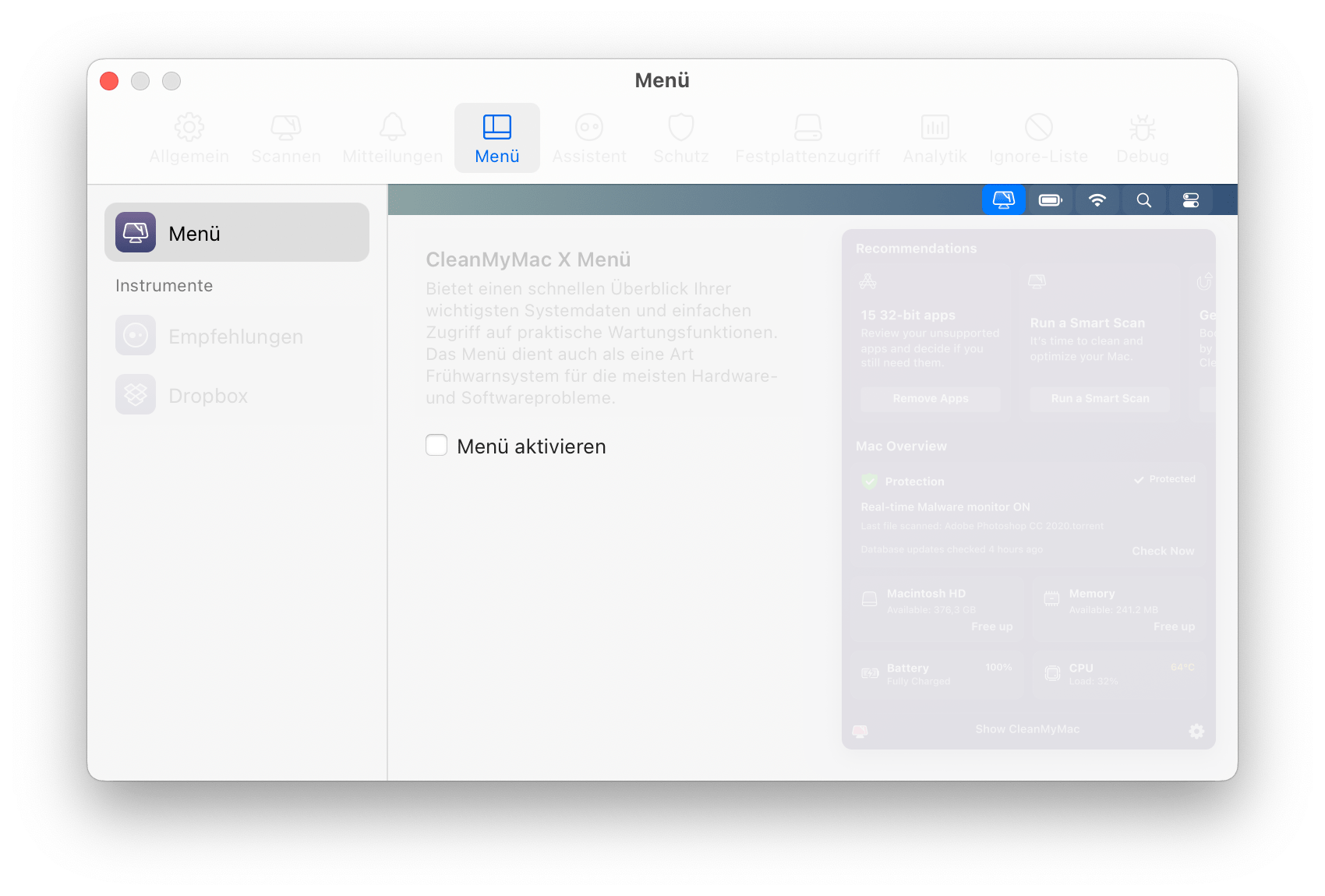The width and height of the screenshot is (1325, 896).
Task: Click Show CleanMyMac in preview
Action: pyautogui.click(x=1027, y=729)
